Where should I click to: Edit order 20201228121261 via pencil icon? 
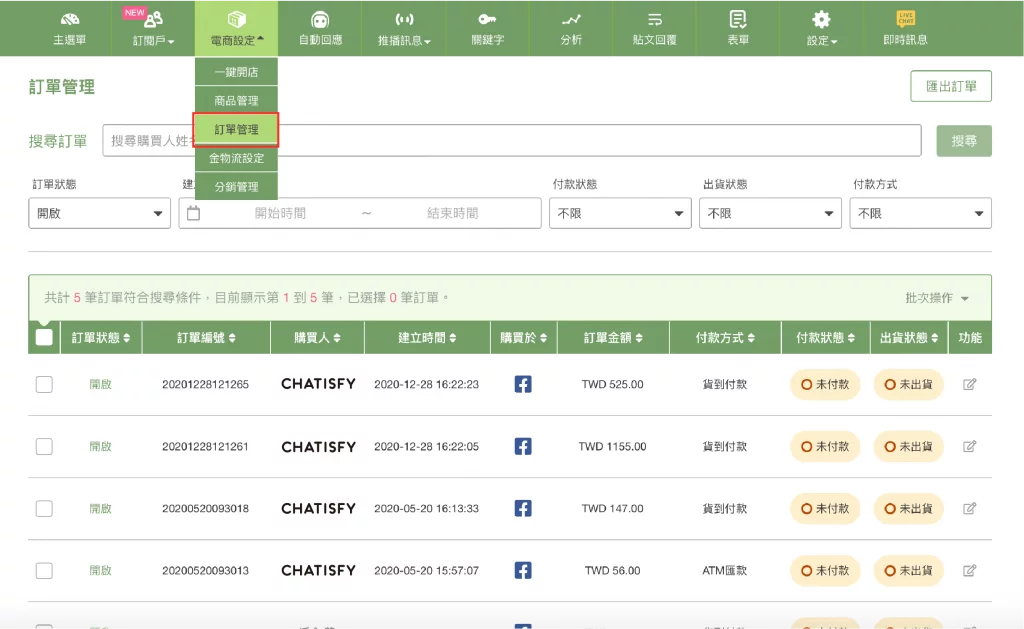click(x=969, y=446)
